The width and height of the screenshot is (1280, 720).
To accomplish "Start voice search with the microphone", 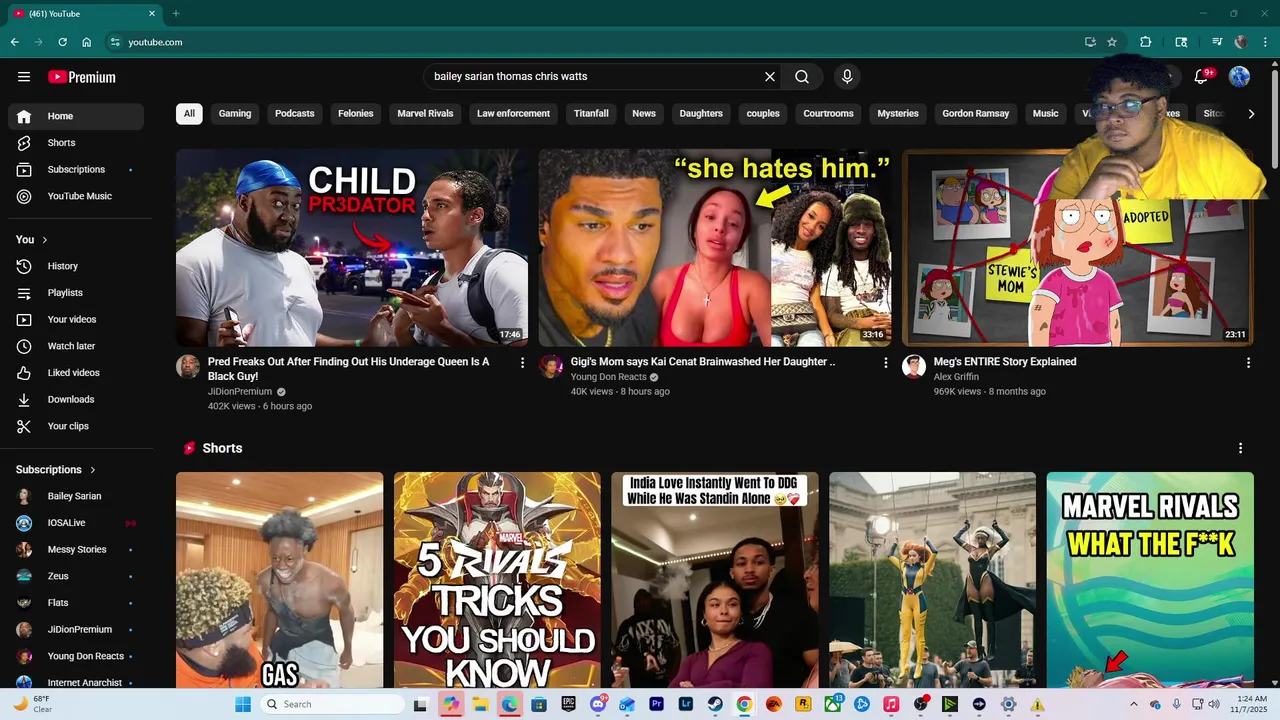I will 847,77.
